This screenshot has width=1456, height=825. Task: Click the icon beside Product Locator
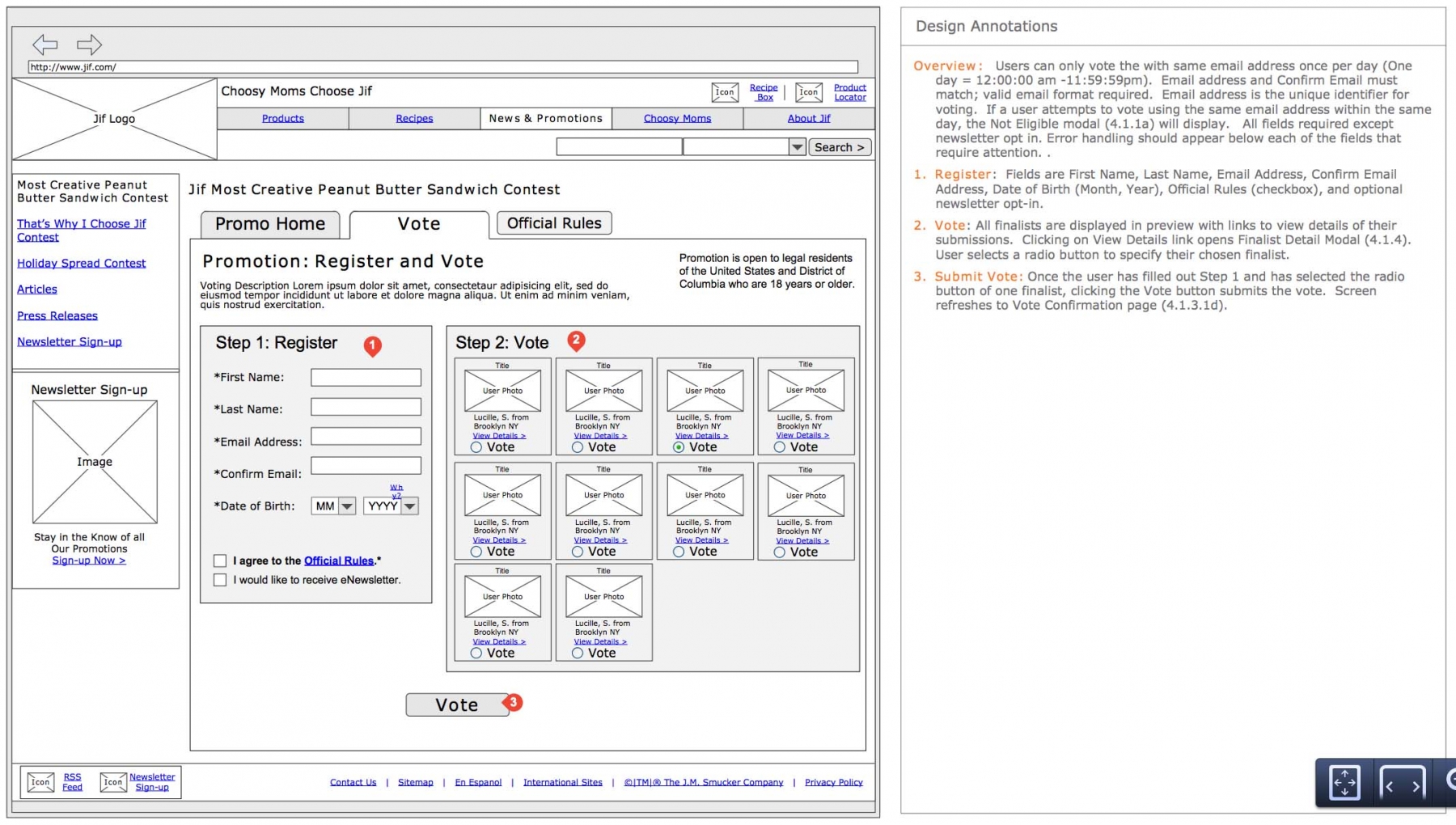click(x=809, y=92)
